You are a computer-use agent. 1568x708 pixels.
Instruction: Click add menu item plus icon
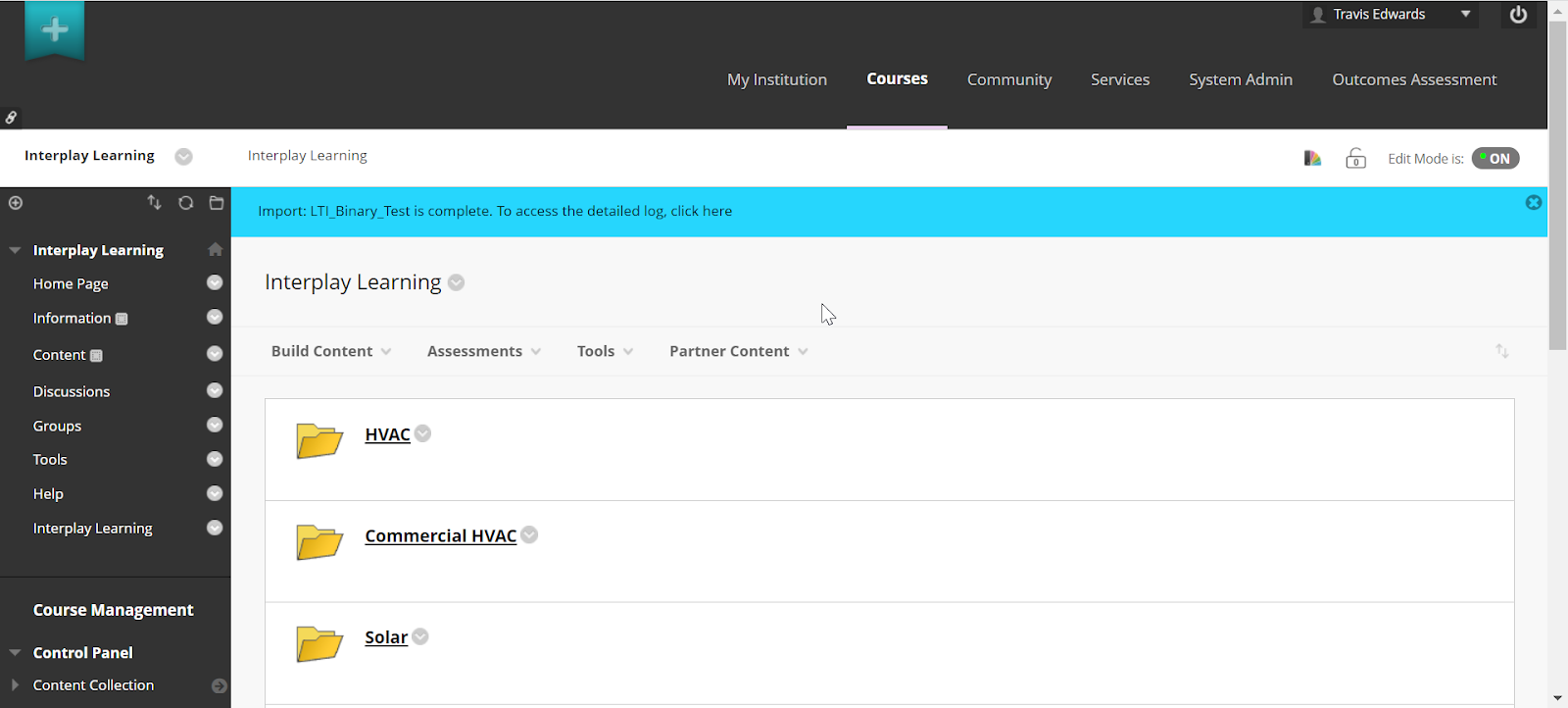click(x=16, y=203)
